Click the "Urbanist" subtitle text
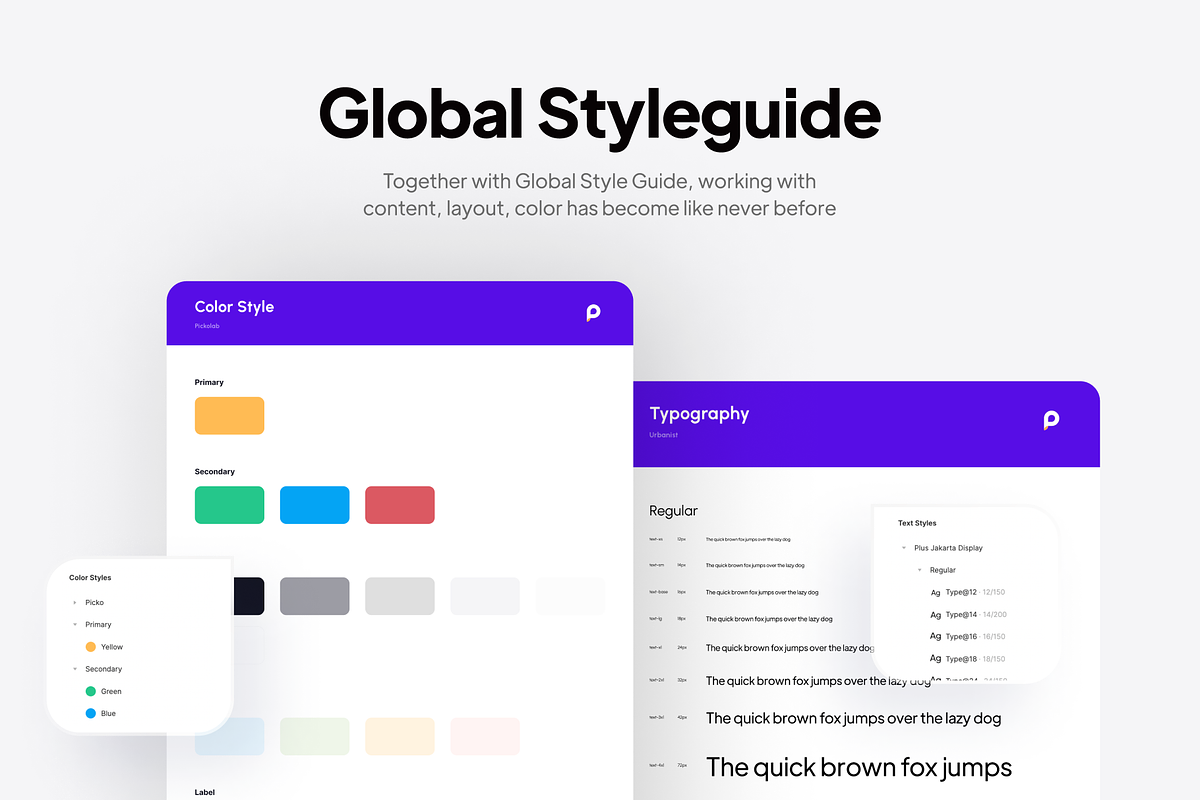Screen dimensions: 1200x800 tap(663, 435)
